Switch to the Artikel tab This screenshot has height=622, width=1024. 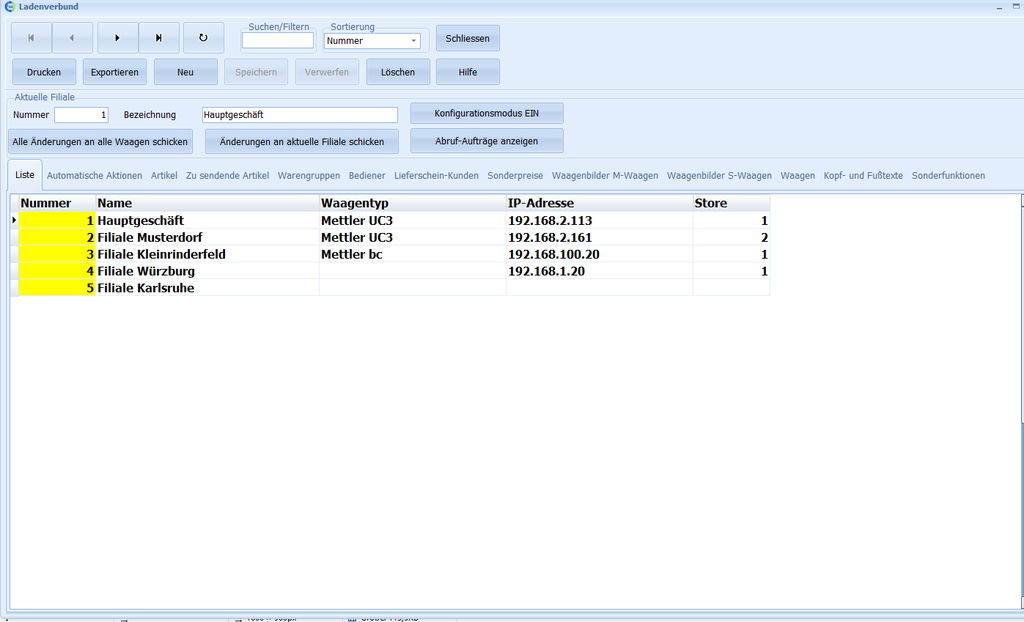(x=164, y=175)
